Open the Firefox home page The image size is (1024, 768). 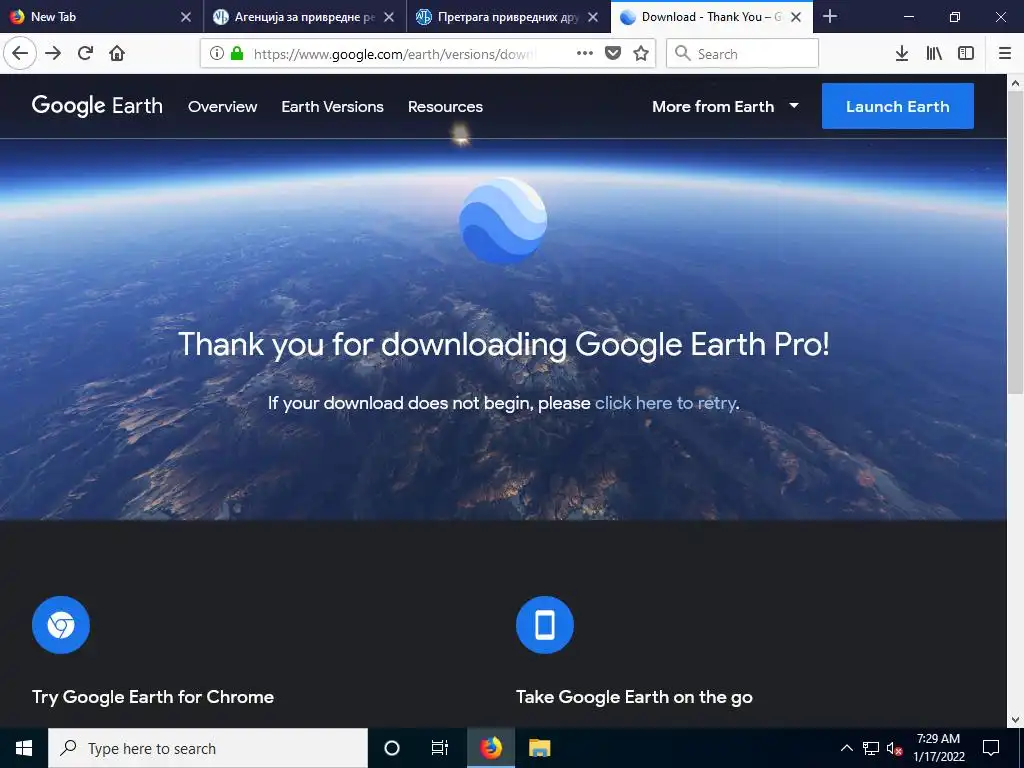[x=117, y=54]
